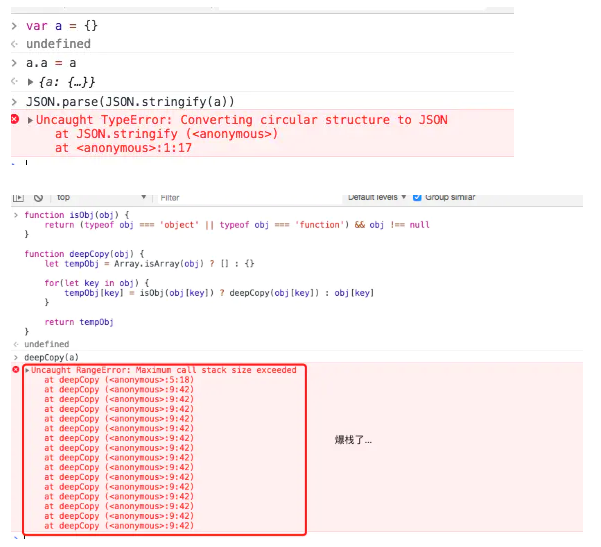Click the red error icon beside Uncaught TypeError

click(x=15, y=119)
